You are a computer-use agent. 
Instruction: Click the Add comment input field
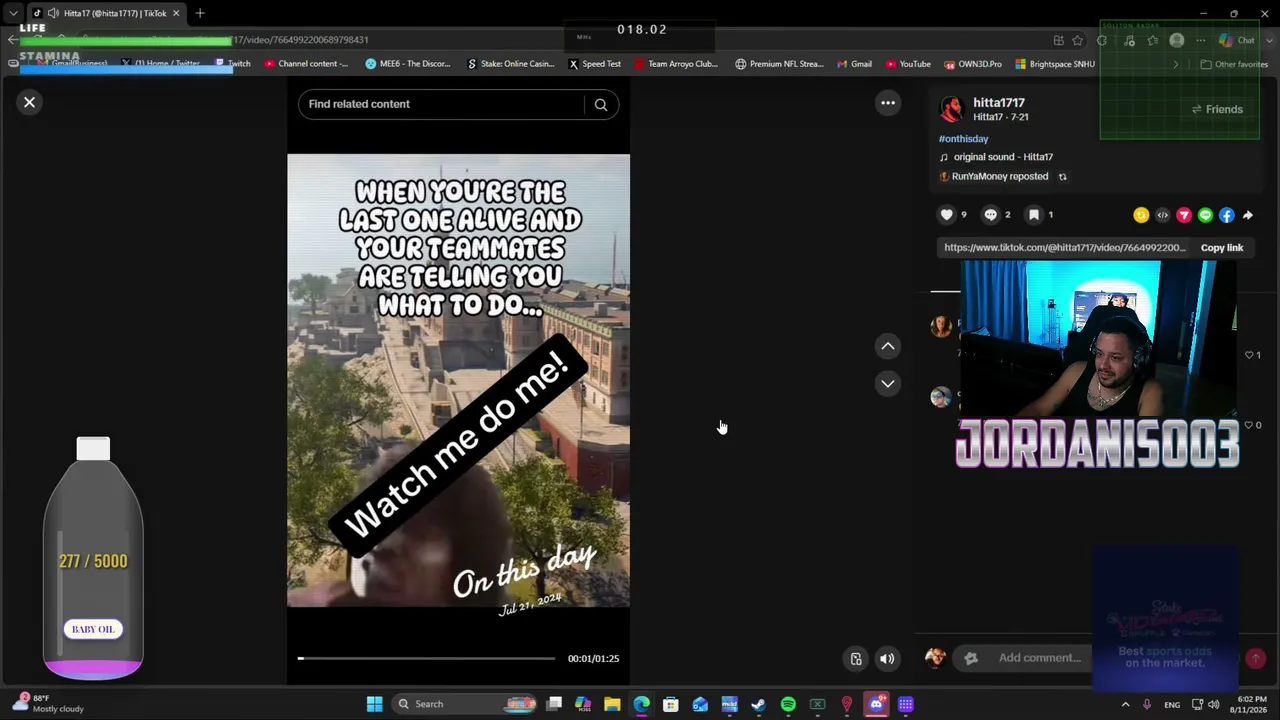point(1040,658)
